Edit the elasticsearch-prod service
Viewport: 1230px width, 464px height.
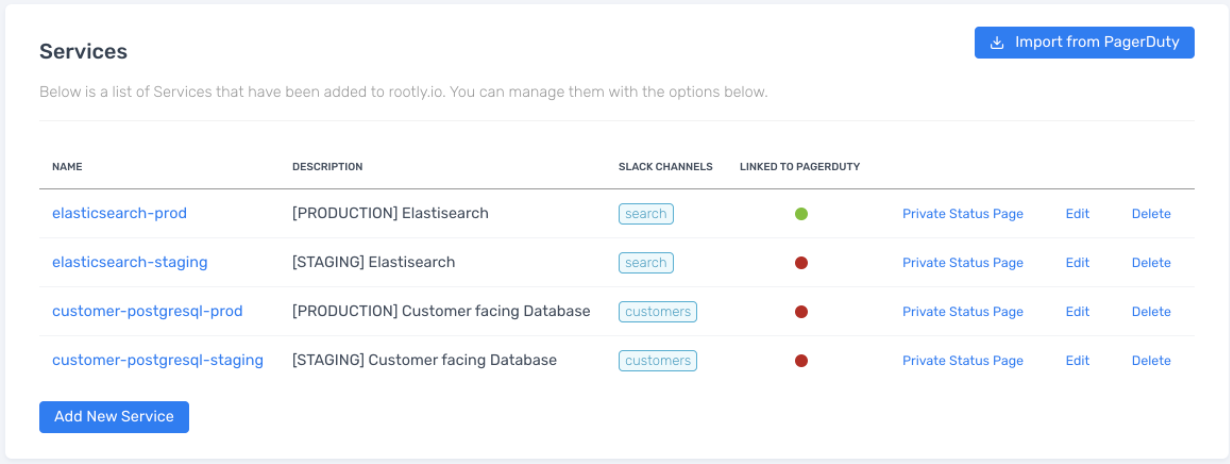[x=1077, y=213]
